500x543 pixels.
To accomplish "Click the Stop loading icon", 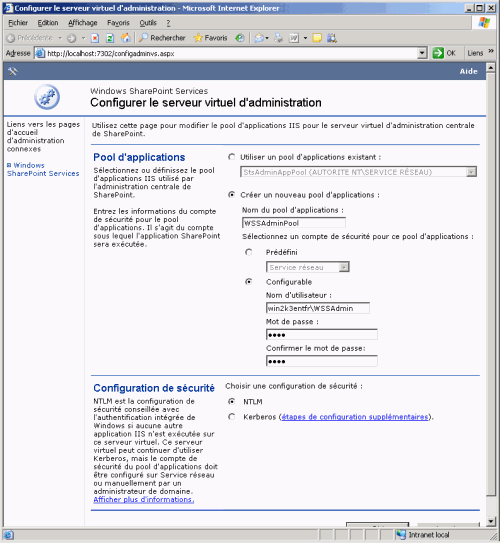I will [95, 38].
